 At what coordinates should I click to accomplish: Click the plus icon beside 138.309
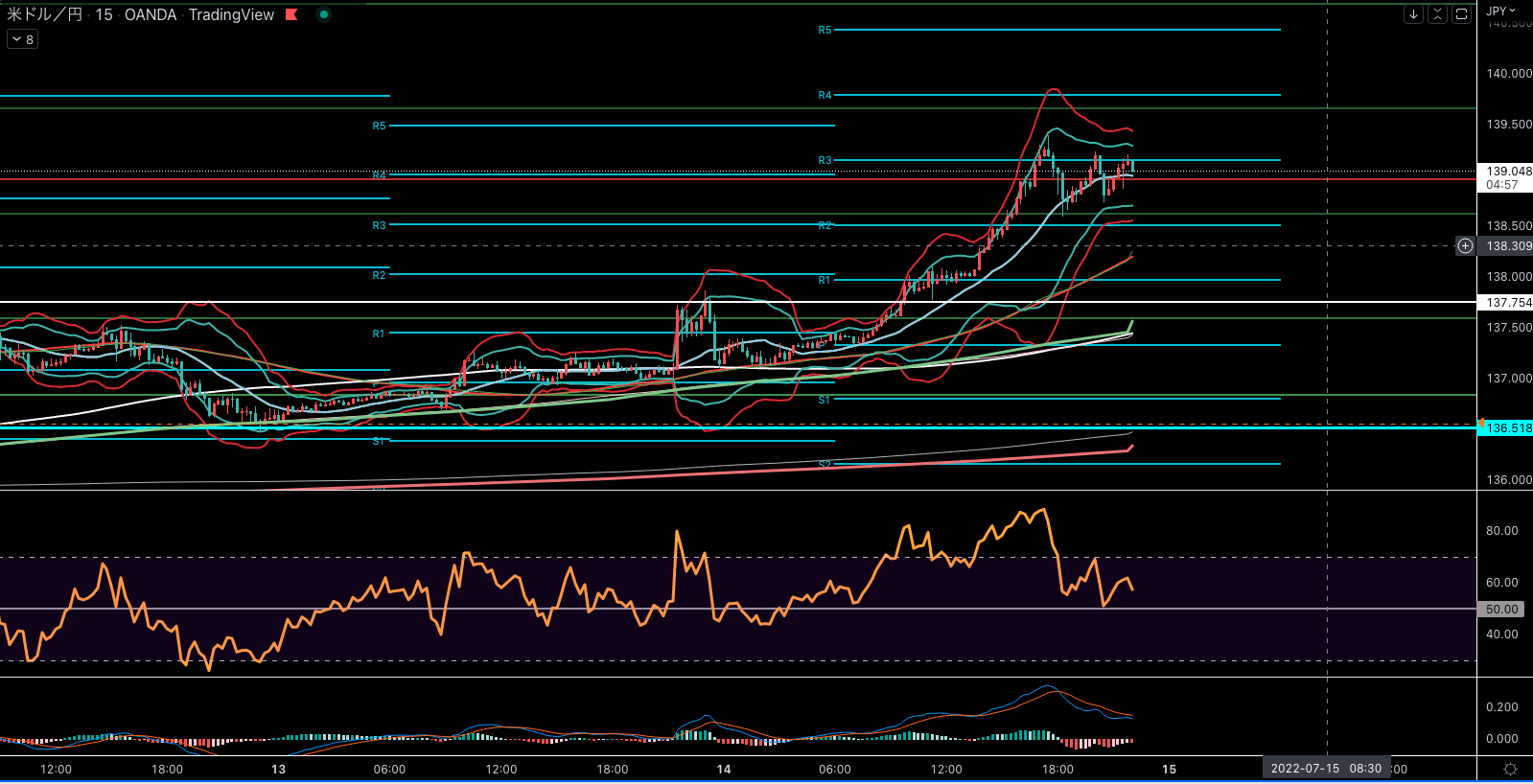coord(1465,246)
